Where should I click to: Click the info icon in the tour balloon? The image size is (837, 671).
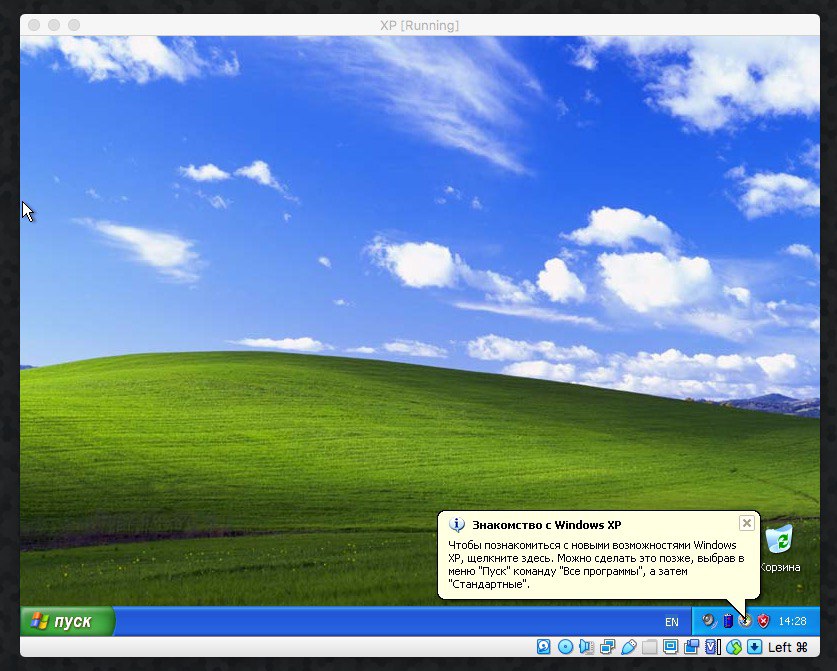[456, 525]
